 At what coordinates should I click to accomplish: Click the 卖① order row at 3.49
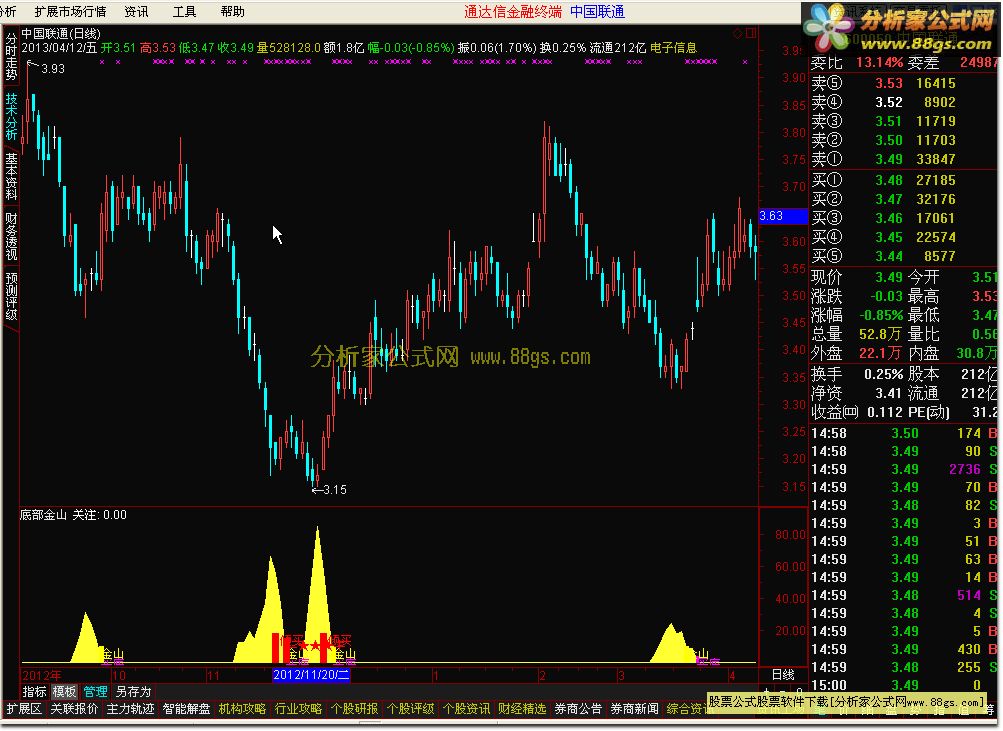point(903,159)
